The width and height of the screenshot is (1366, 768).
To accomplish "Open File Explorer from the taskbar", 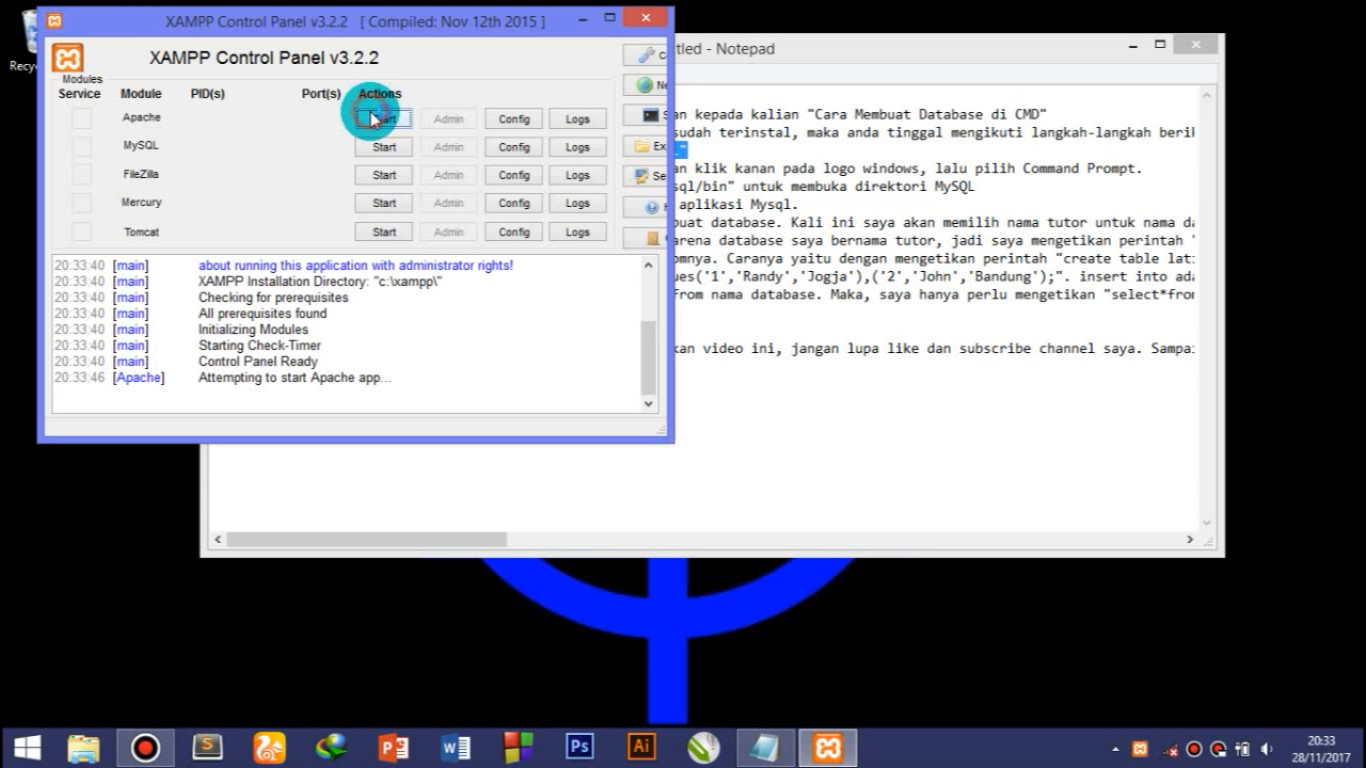I will click(x=84, y=747).
